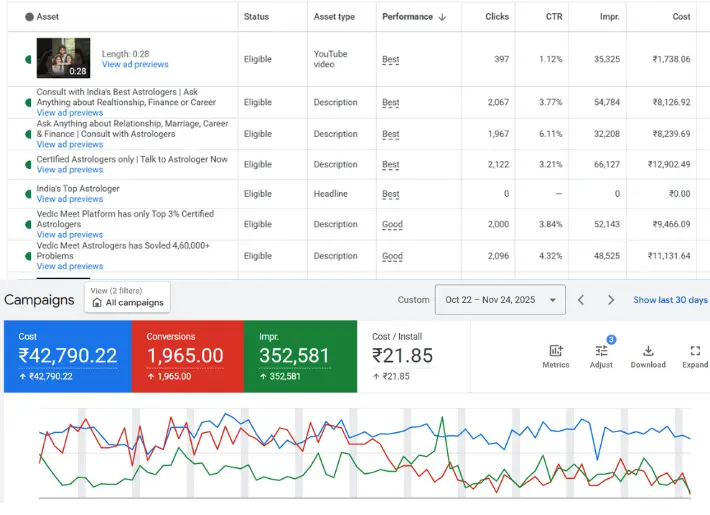Expand the Conversions metric scorecard
The height and width of the screenshot is (515, 710).
click(x=186, y=356)
